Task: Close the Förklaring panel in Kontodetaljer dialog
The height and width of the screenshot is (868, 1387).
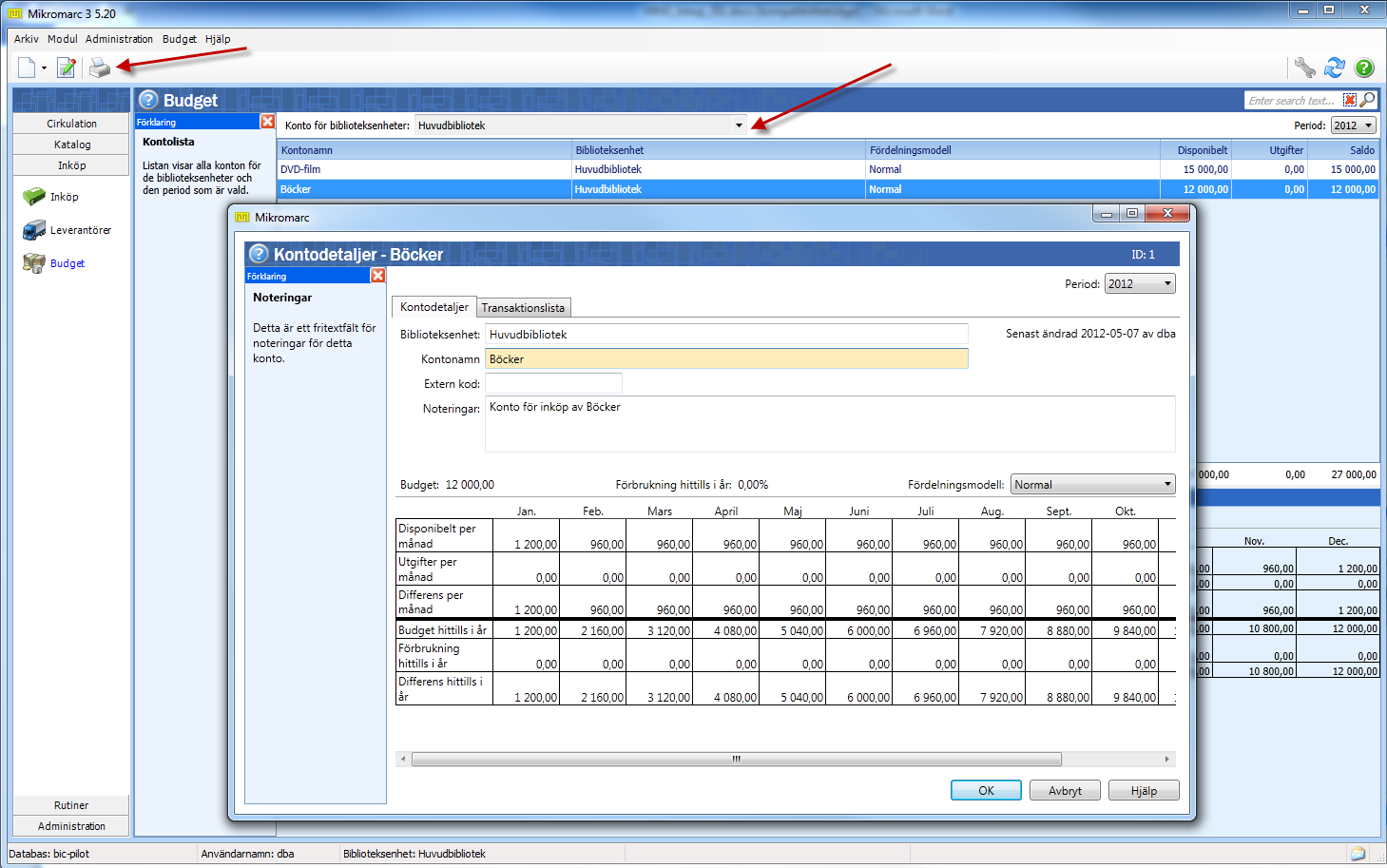Action: pyautogui.click(x=377, y=276)
